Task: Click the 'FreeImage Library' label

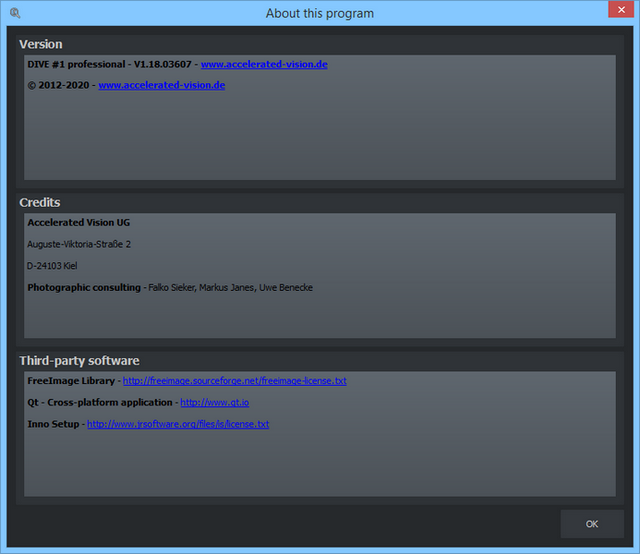Action: 71,380
